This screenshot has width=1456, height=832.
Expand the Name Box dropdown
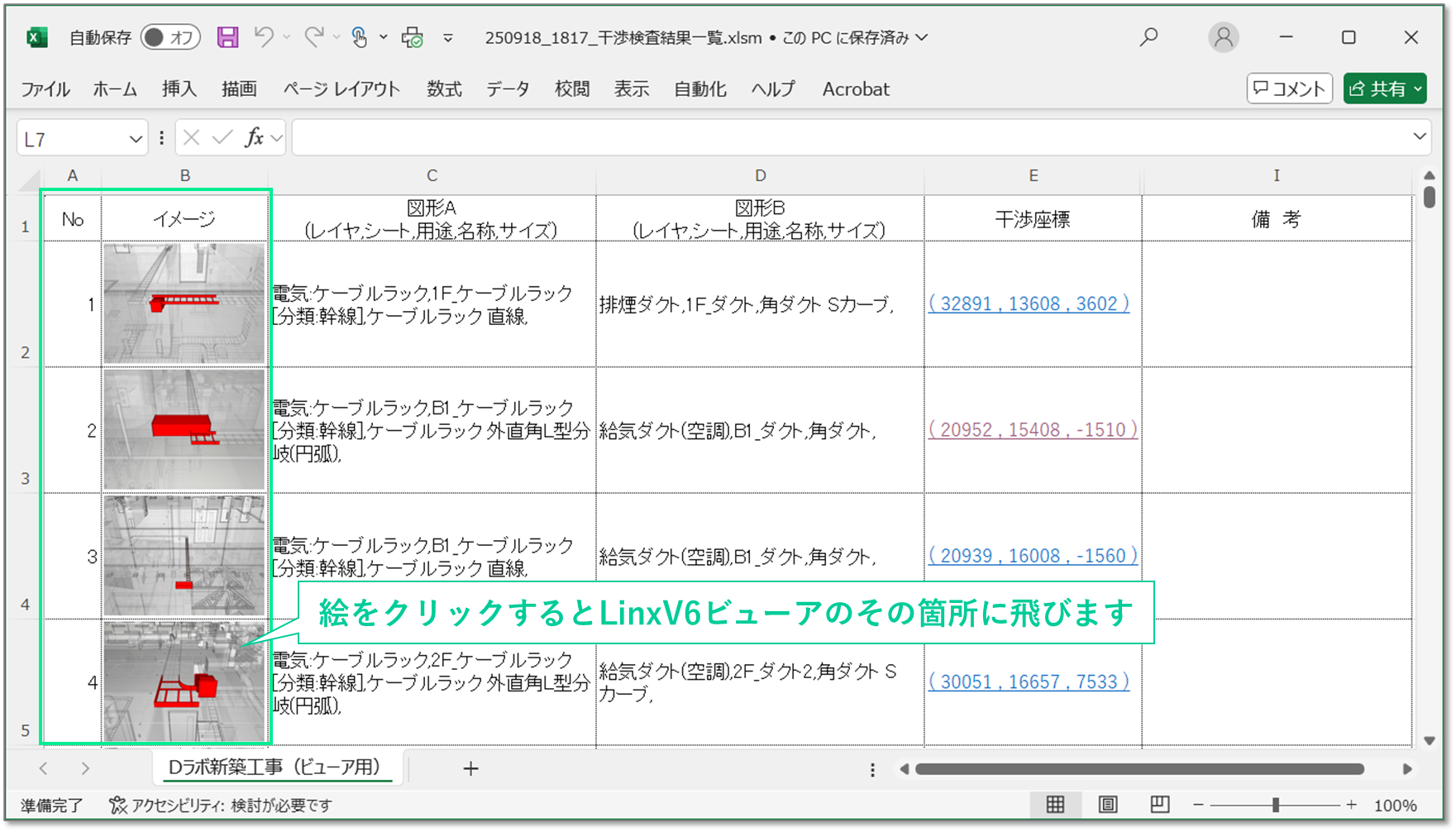pyautogui.click(x=136, y=139)
